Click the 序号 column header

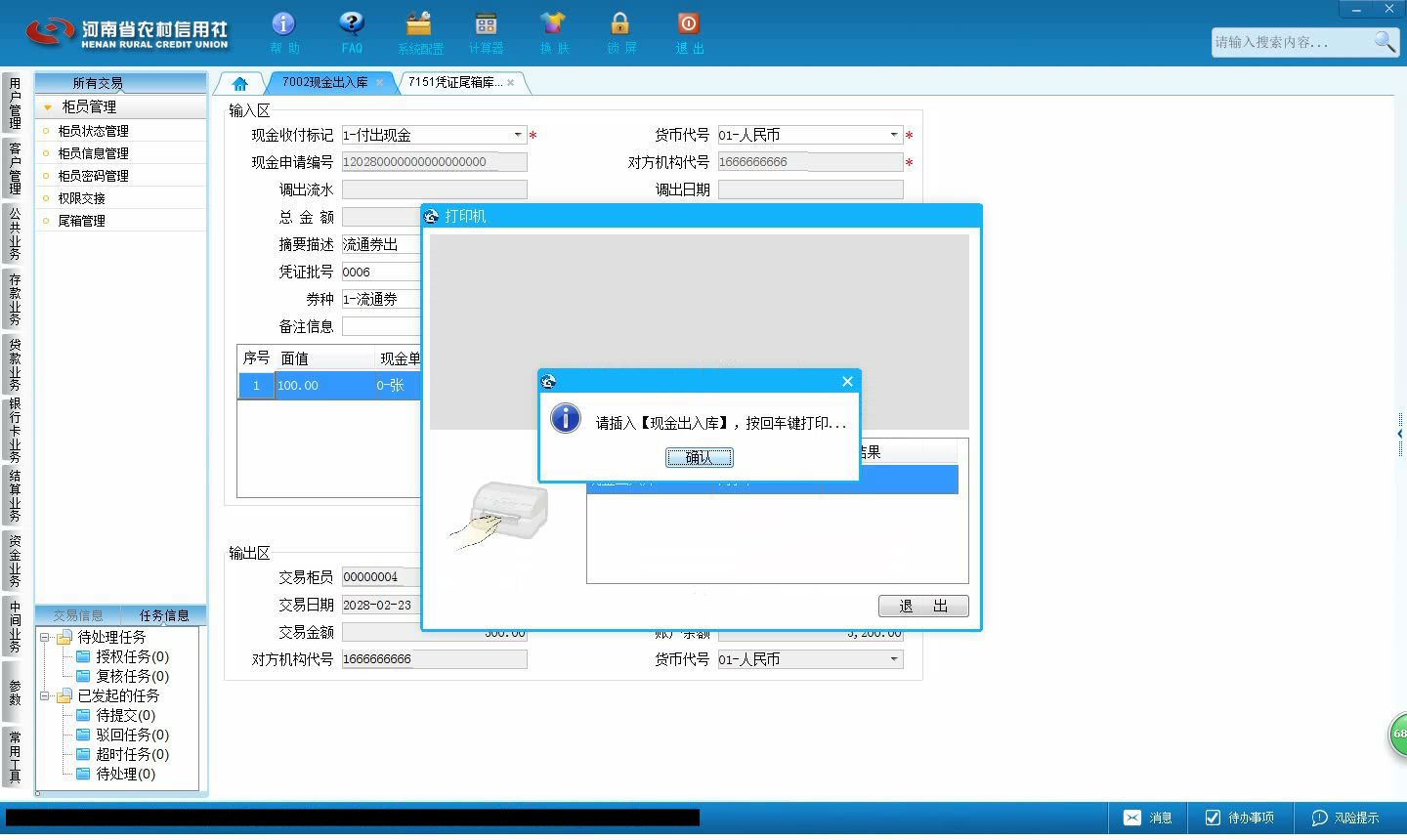(x=256, y=358)
